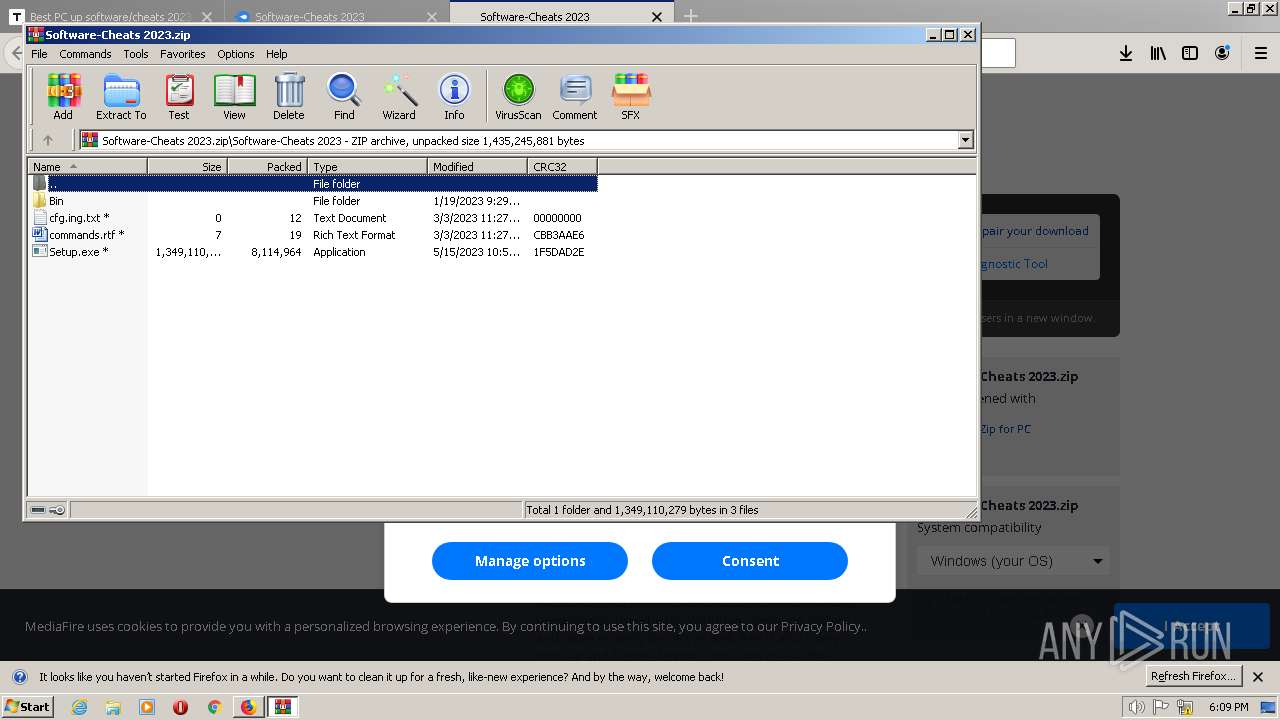Click the Manage options button

point(530,561)
